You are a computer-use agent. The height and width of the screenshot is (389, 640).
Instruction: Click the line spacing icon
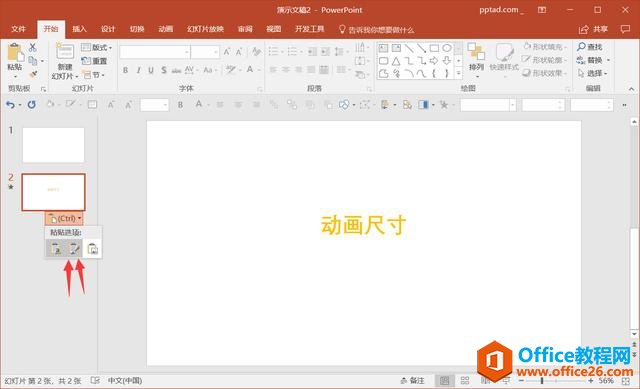point(339,51)
